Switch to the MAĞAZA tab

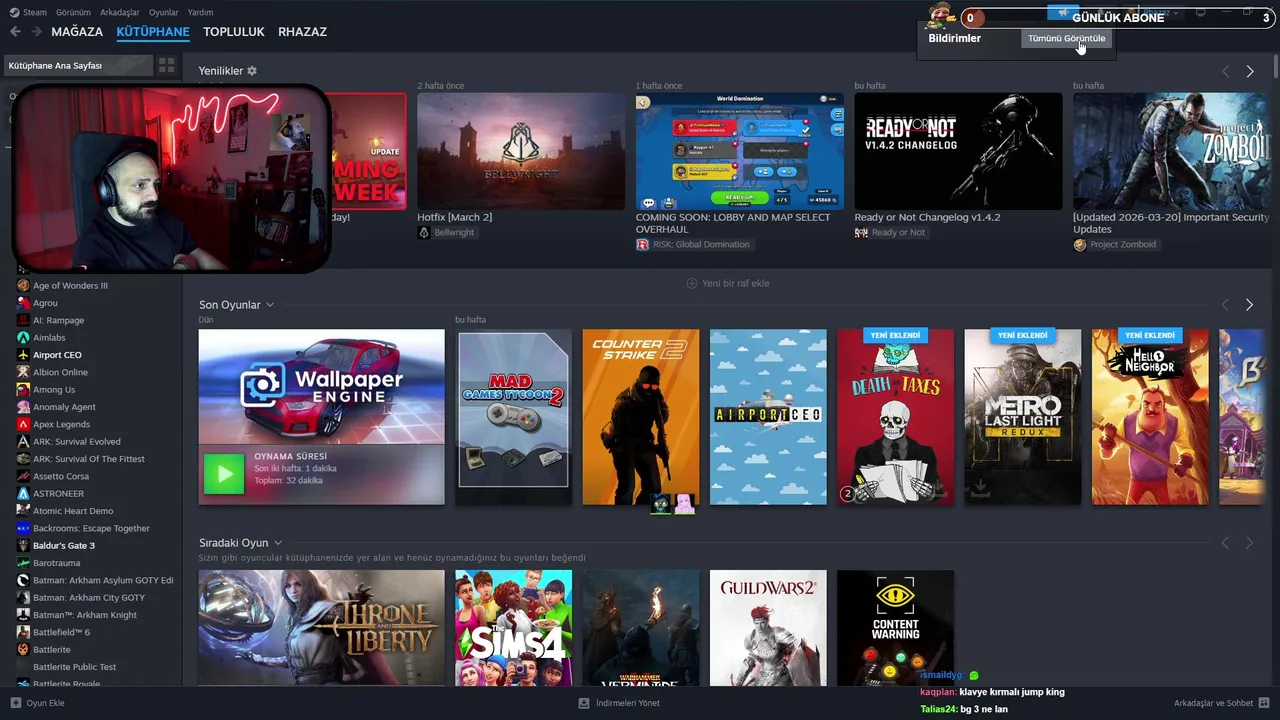[77, 32]
